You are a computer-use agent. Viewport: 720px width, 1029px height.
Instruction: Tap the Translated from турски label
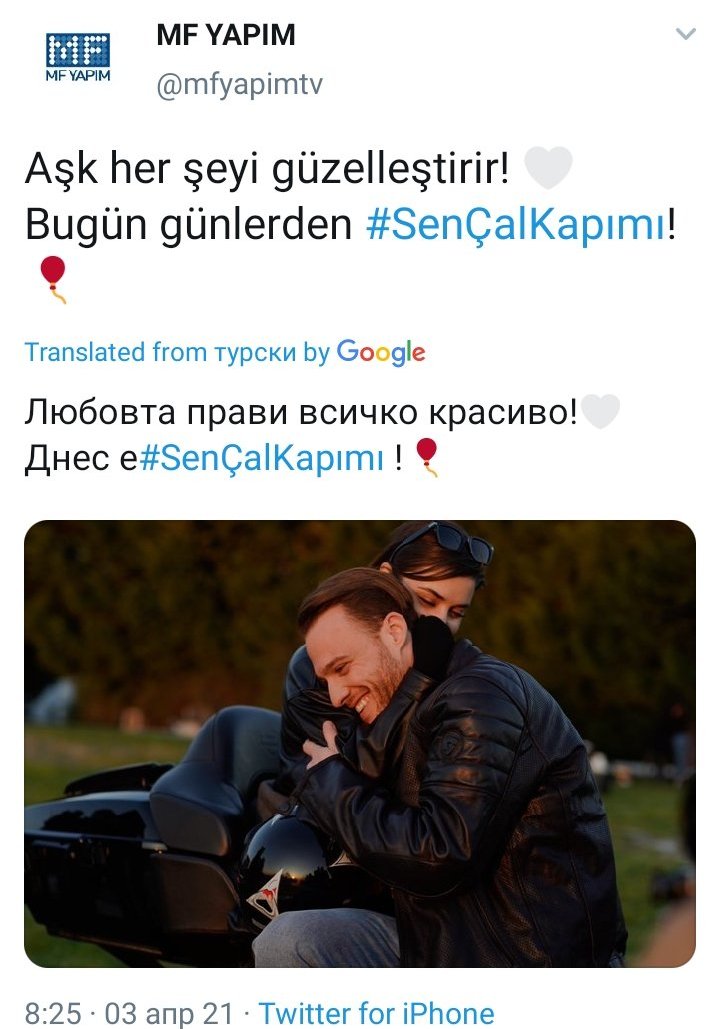[177, 352]
